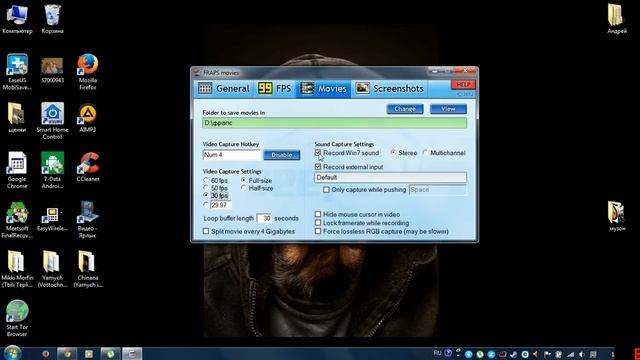Select the CCleaner desktop icon
The image size is (640, 360).
pyautogui.click(x=88, y=167)
